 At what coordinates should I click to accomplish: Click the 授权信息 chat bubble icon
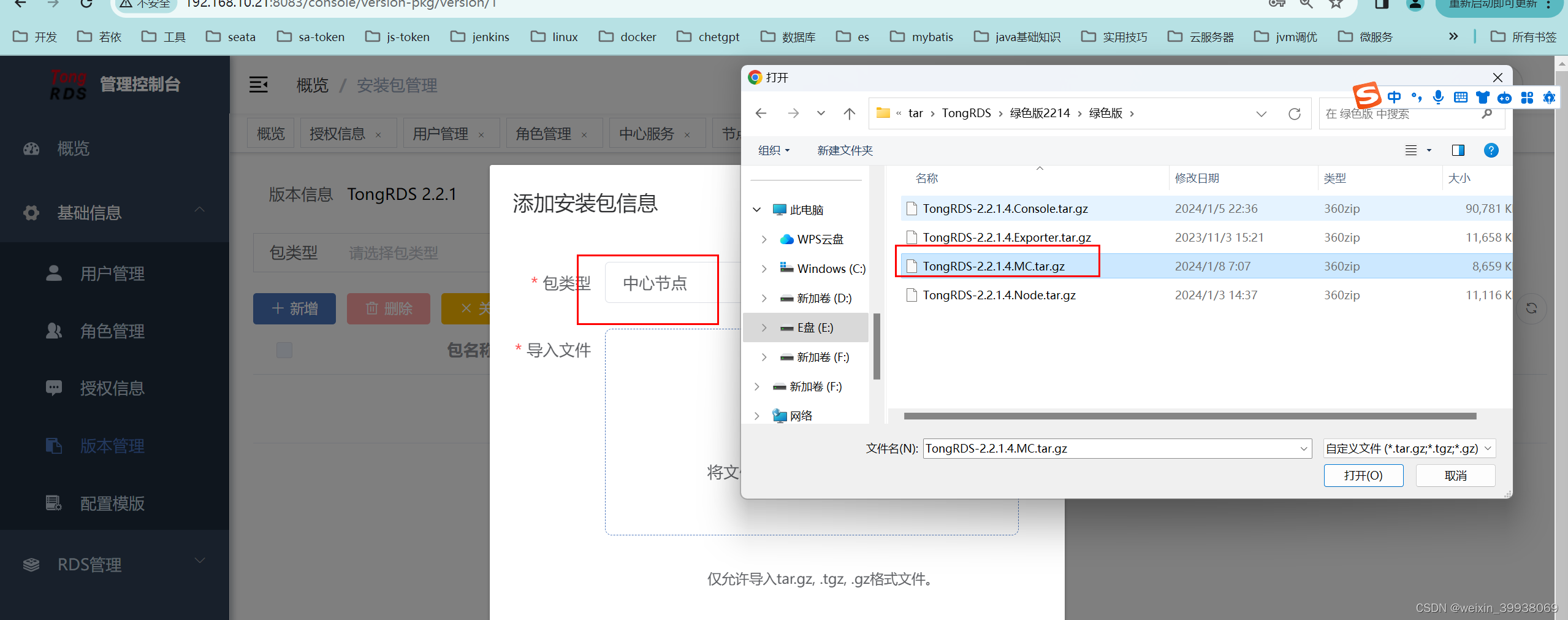(54, 388)
